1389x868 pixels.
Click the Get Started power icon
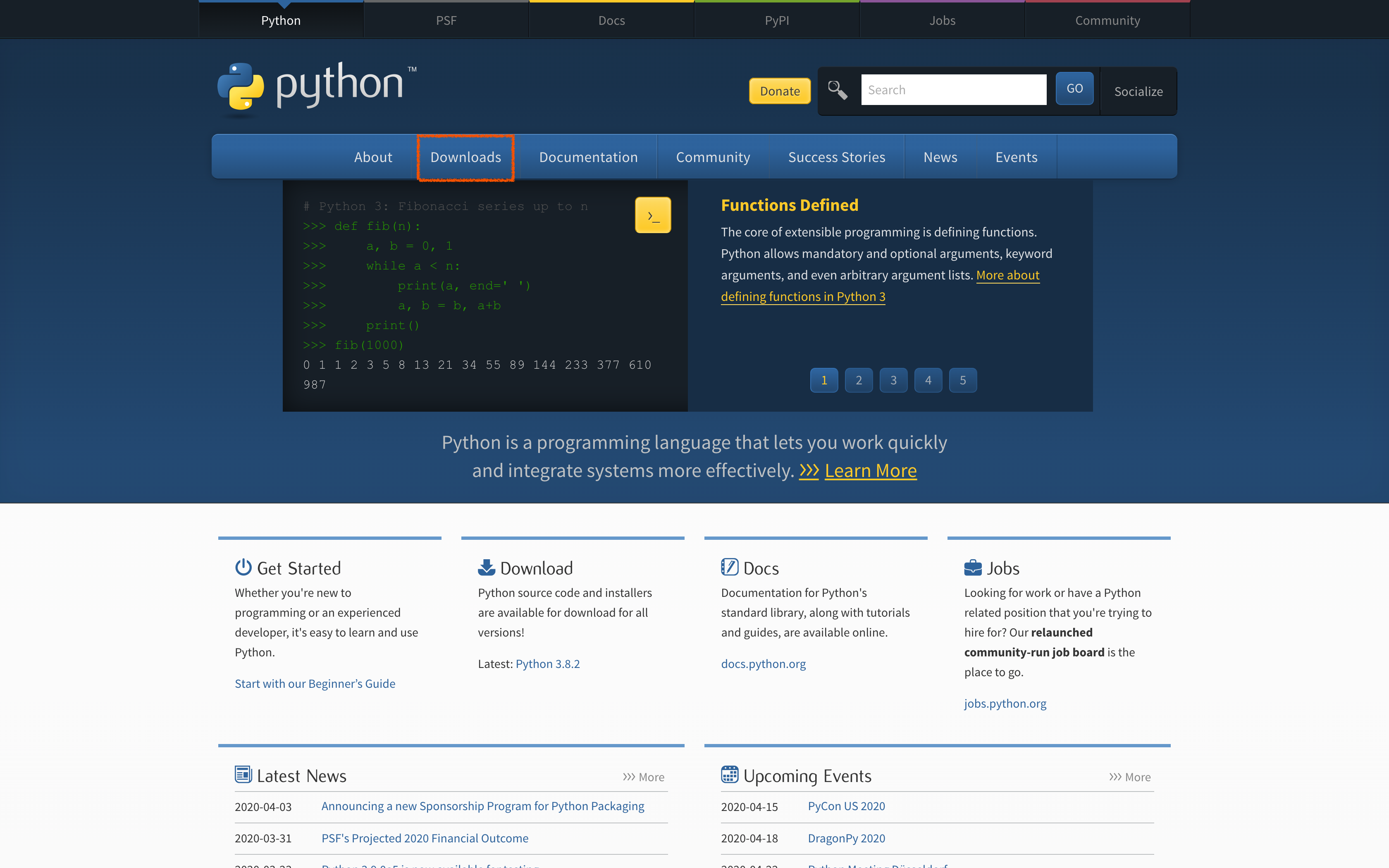coord(243,567)
